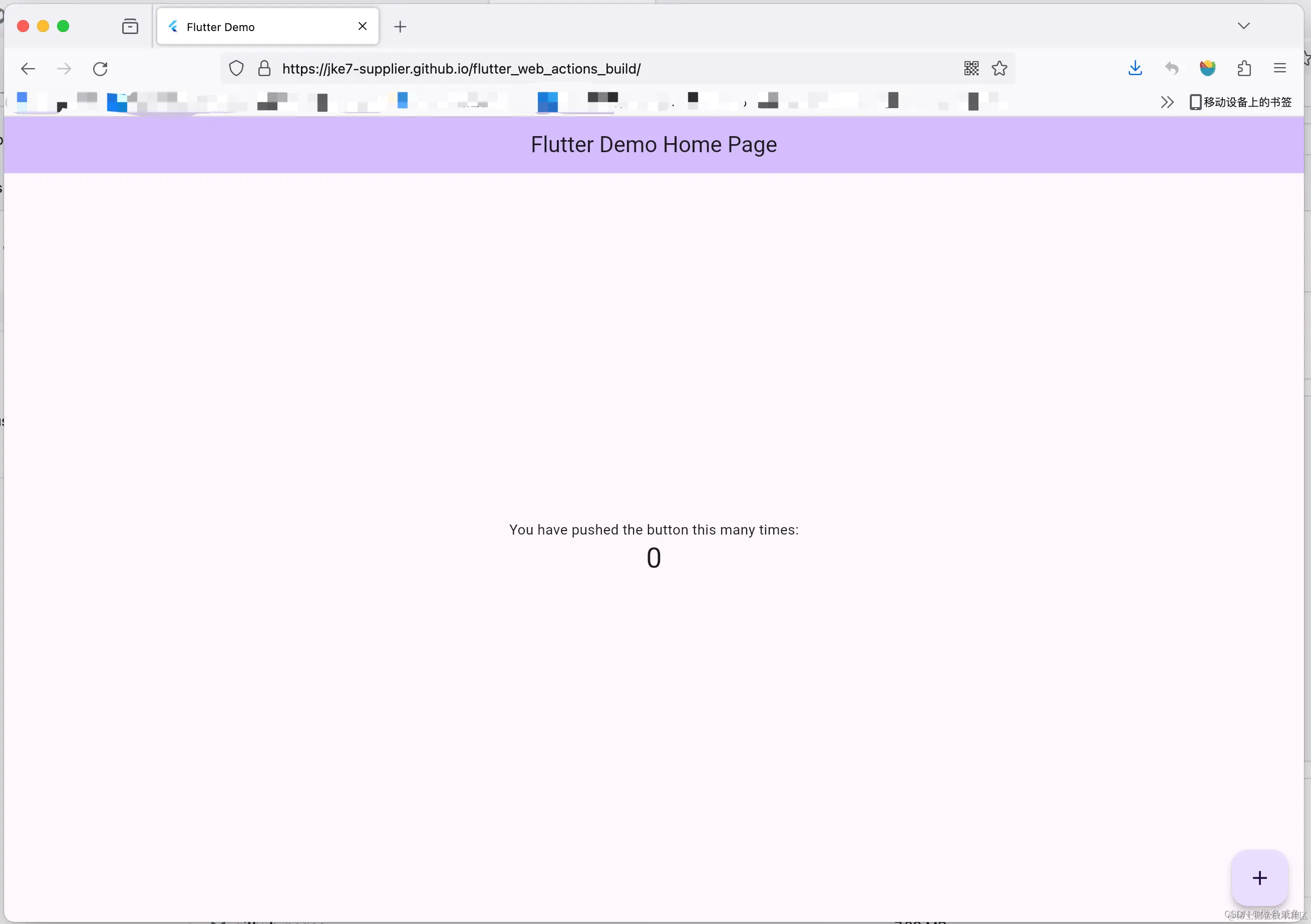The image size is (1311, 924).
Task: Open the Firefox View icon
Action: point(130,26)
